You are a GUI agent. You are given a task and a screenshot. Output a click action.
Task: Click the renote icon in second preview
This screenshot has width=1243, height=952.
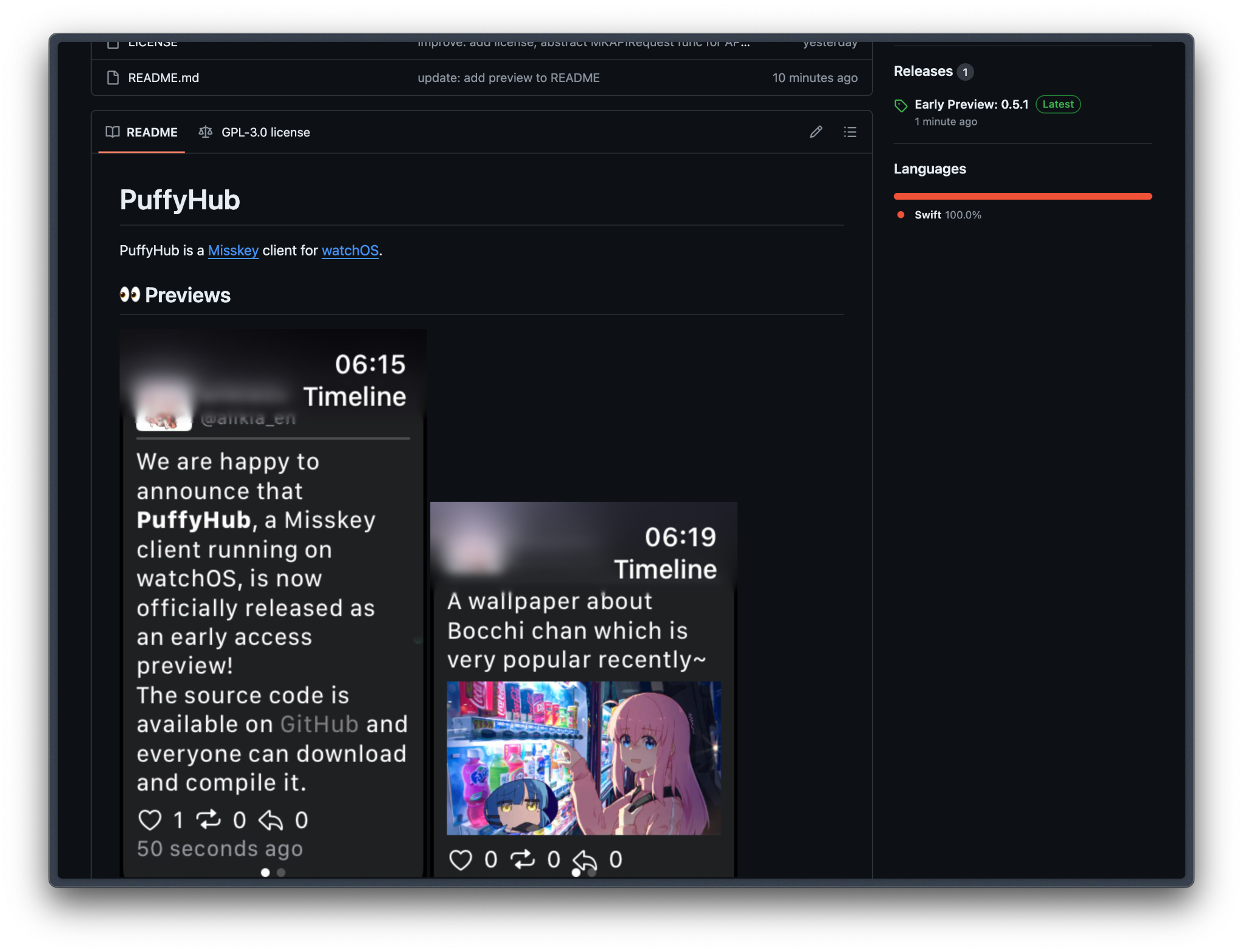(x=523, y=859)
